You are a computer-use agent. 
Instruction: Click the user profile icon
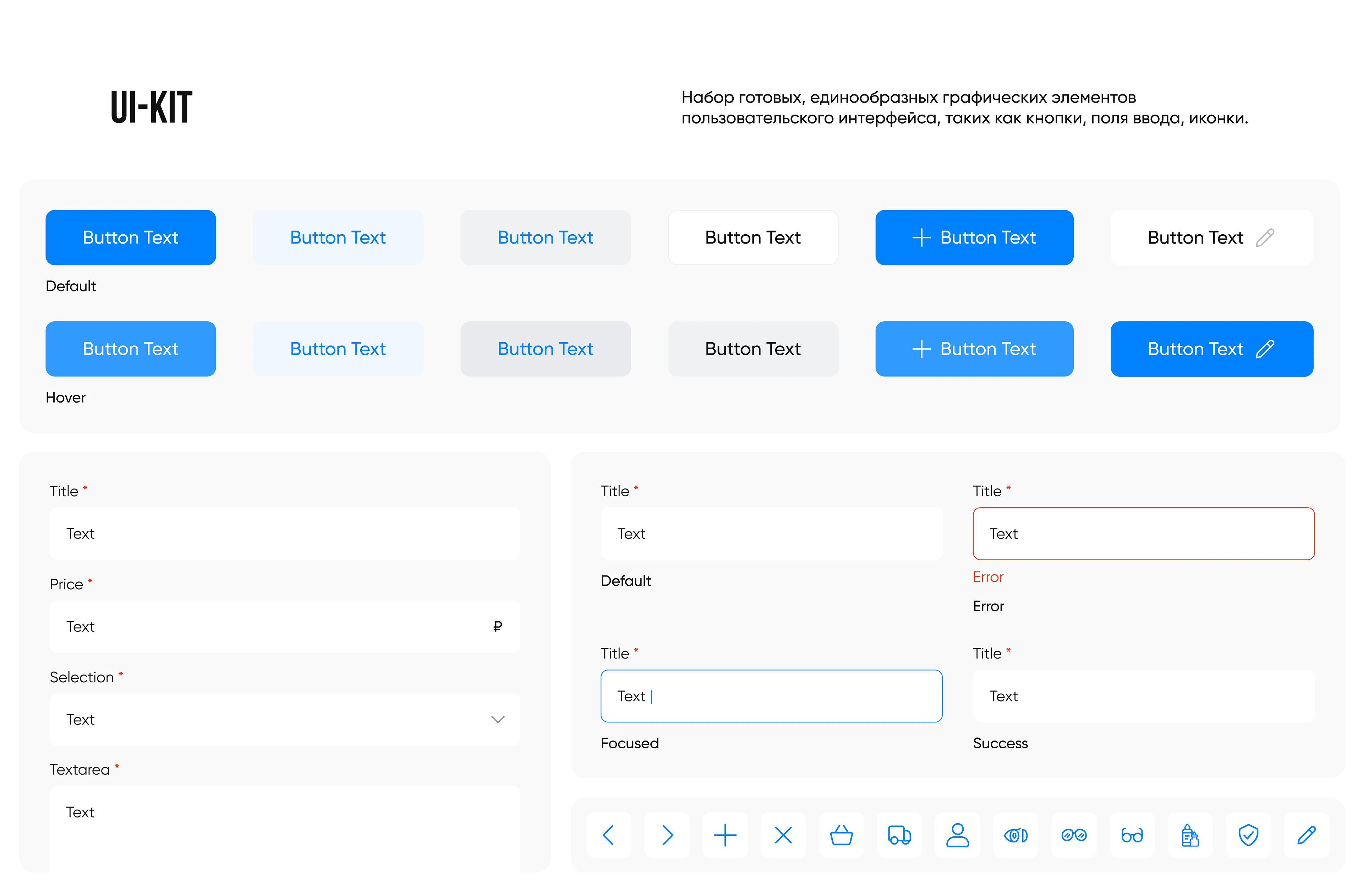coord(958,835)
